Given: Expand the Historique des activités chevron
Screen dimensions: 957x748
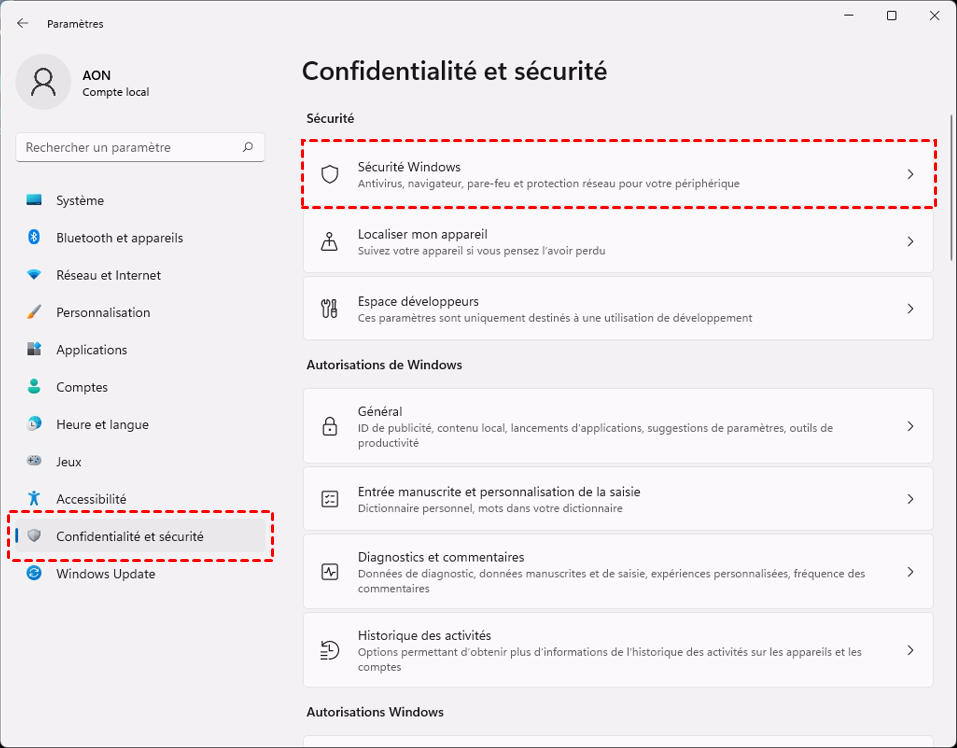Looking at the screenshot, I should click(910, 650).
